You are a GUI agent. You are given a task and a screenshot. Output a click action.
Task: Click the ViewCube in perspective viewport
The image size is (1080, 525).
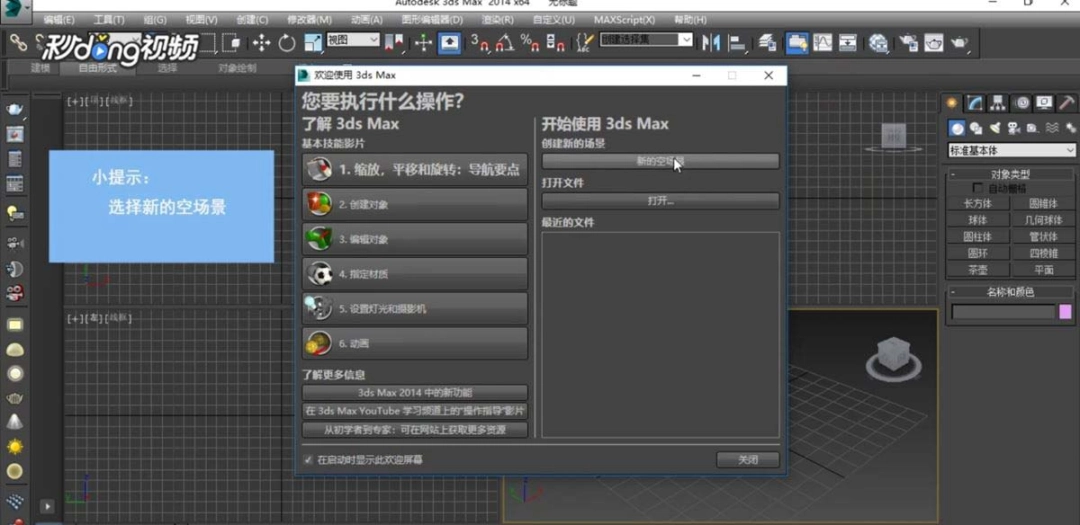pyautogui.click(x=893, y=356)
